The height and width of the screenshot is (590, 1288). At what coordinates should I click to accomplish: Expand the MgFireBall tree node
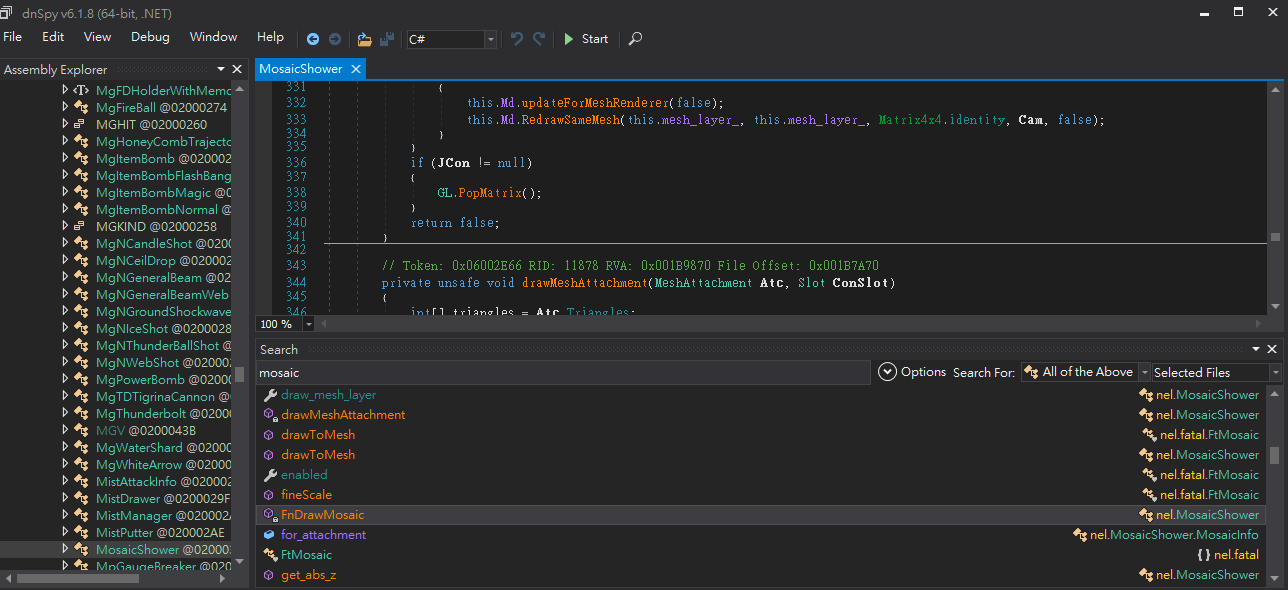click(66, 107)
